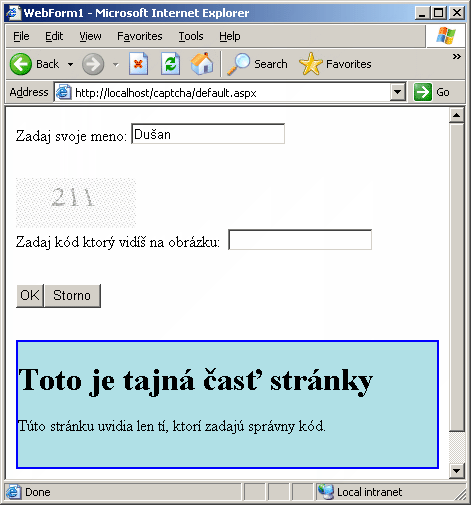Go to the Home page icon
The width and height of the screenshot is (471, 505).
[202, 64]
